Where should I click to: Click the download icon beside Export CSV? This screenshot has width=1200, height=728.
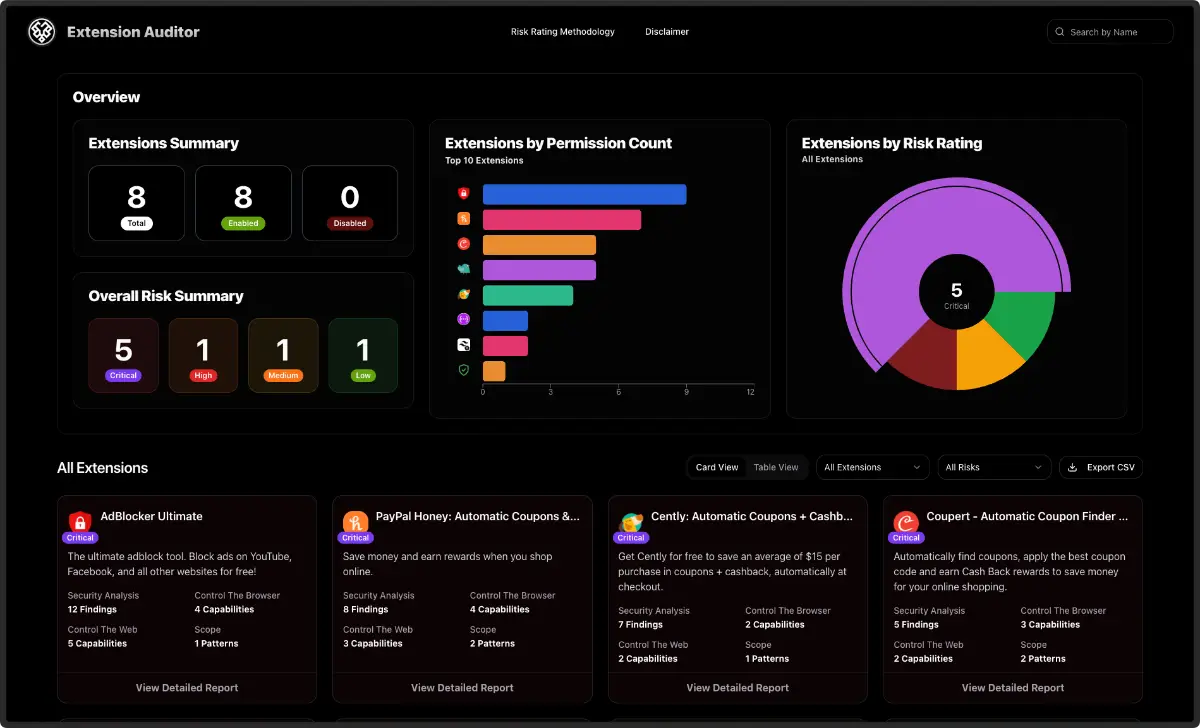(x=1073, y=467)
